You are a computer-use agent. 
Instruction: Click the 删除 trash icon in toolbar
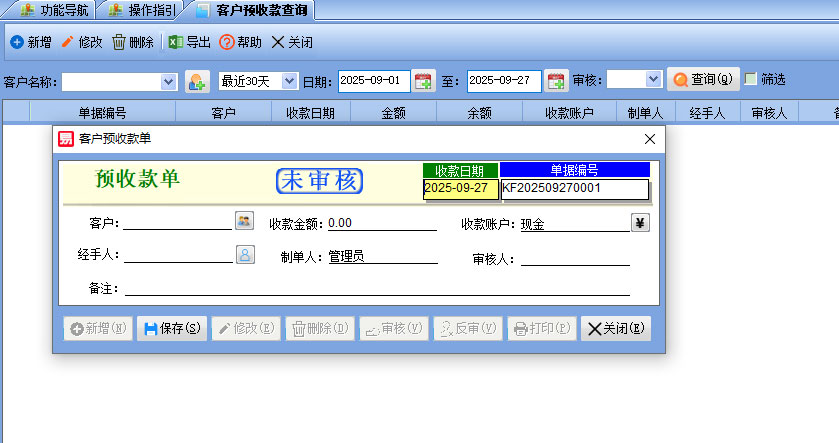(x=119, y=42)
